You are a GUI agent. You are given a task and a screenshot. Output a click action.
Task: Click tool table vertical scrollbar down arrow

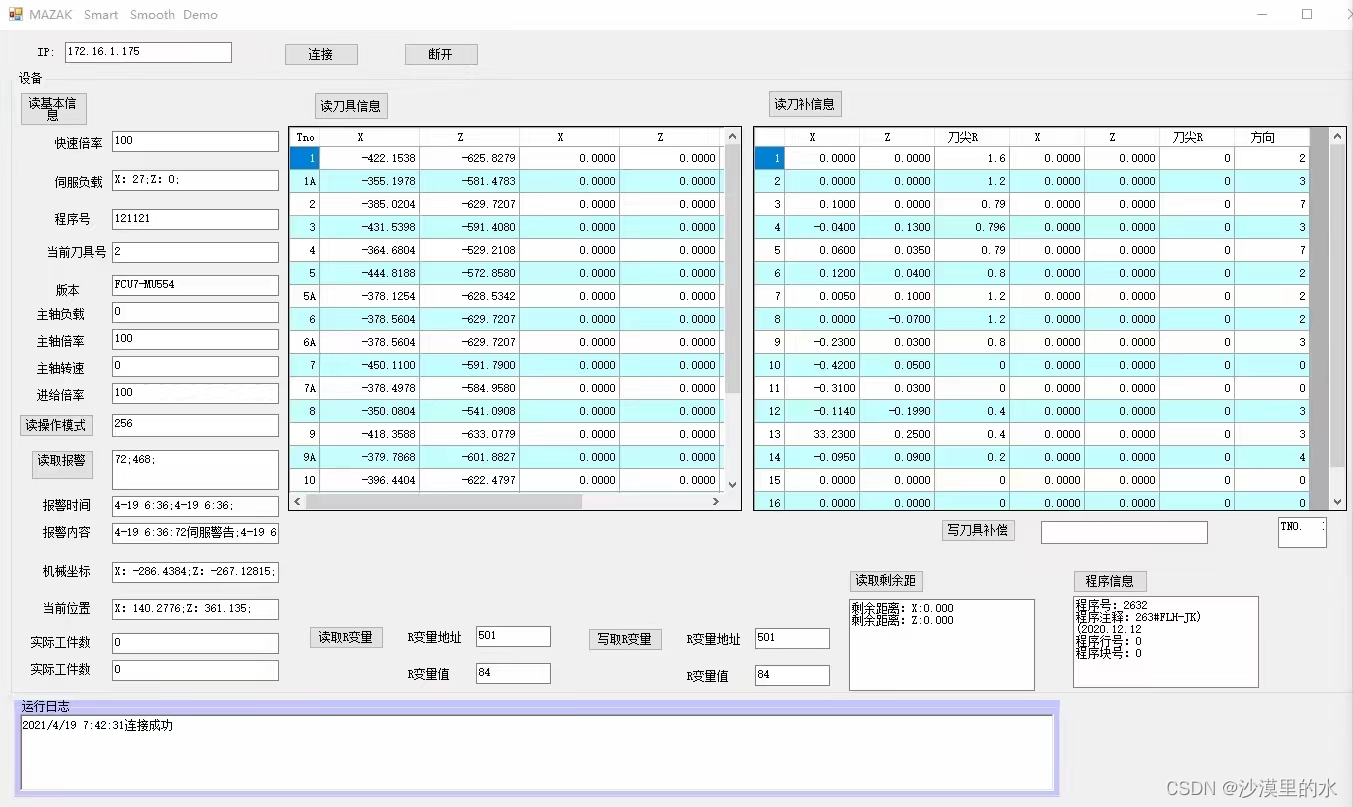click(x=733, y=484)
